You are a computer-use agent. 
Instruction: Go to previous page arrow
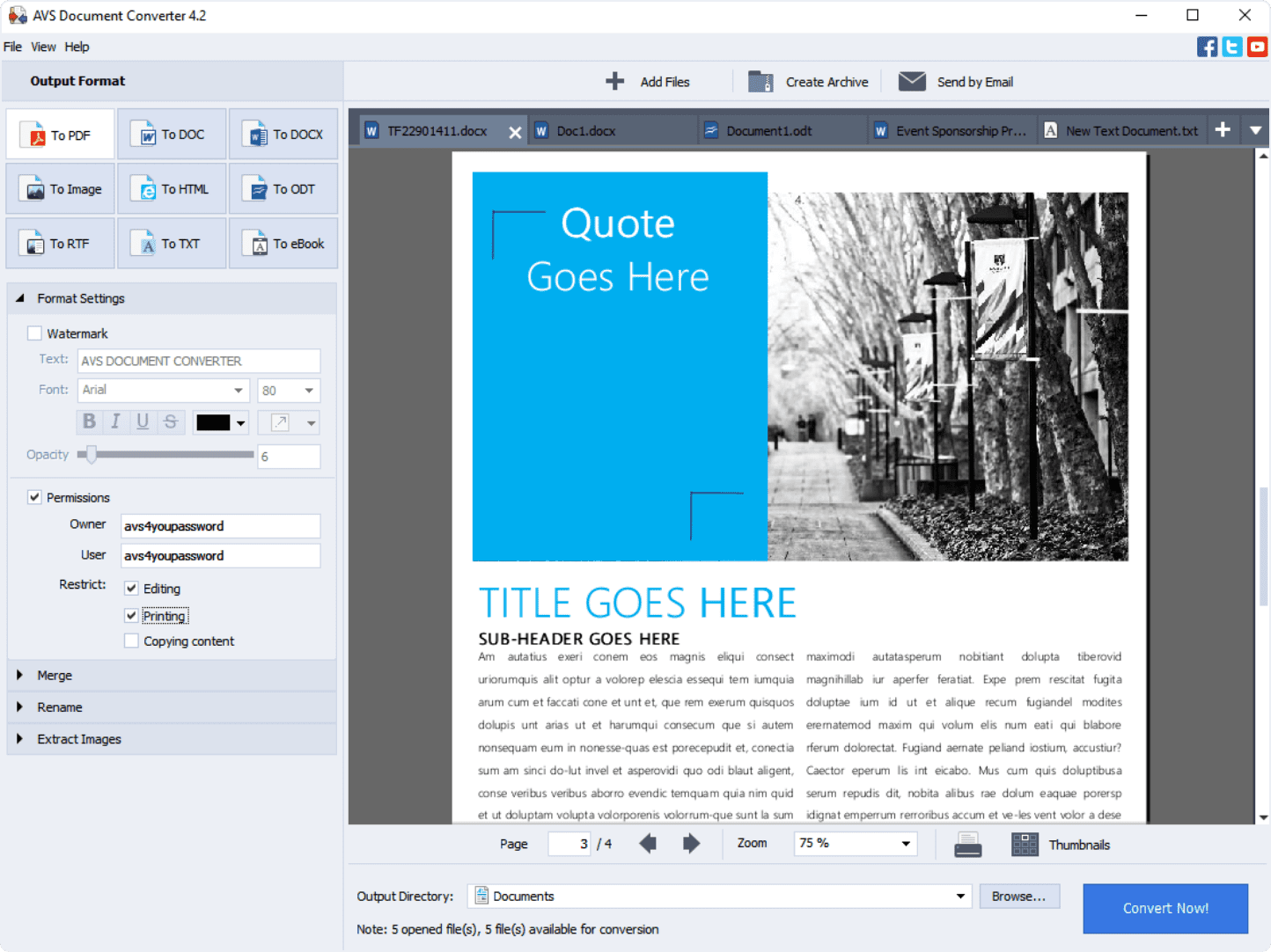point(648,844)
